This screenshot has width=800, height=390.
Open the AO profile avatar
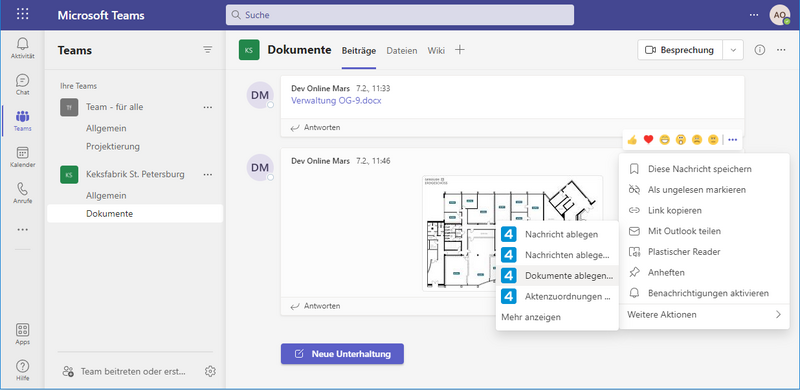[x=780, y=15]
